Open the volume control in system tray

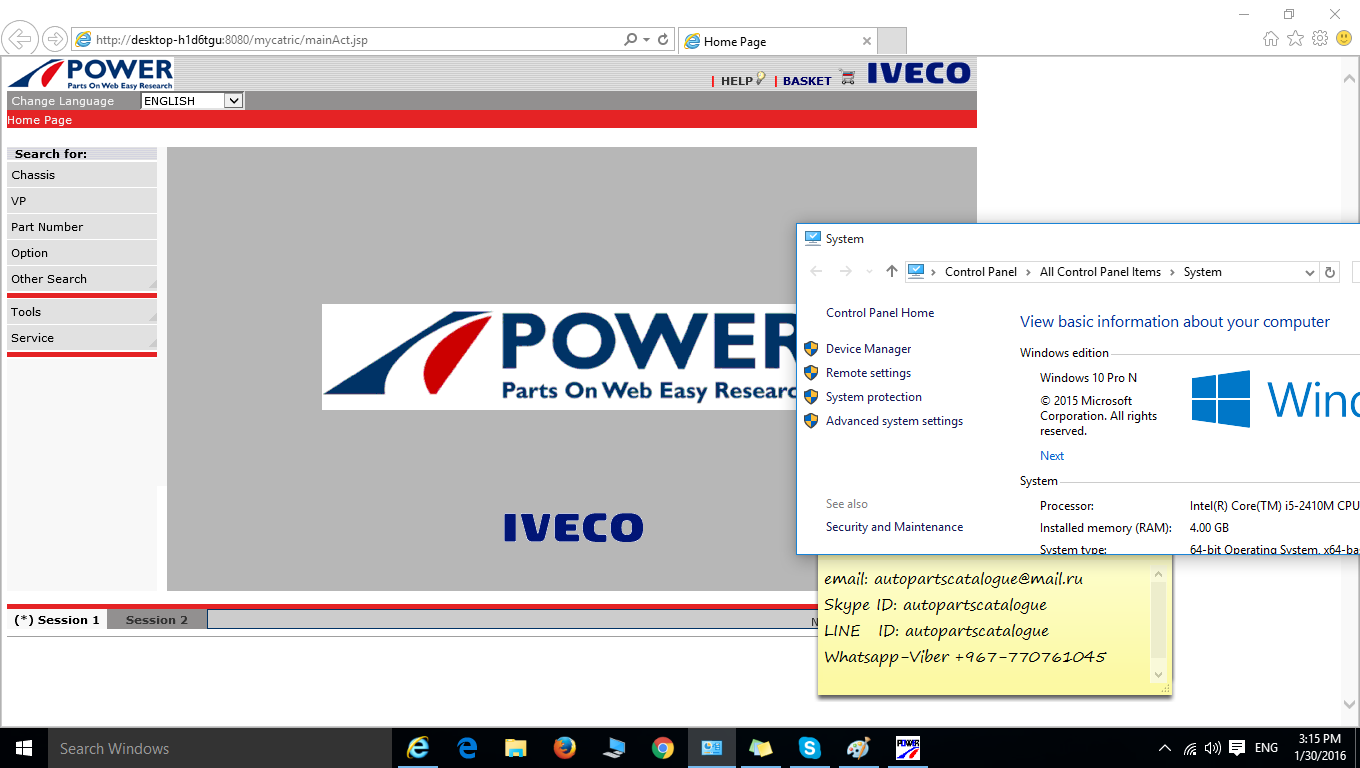pyautogui.click(x=1213, y=748)
